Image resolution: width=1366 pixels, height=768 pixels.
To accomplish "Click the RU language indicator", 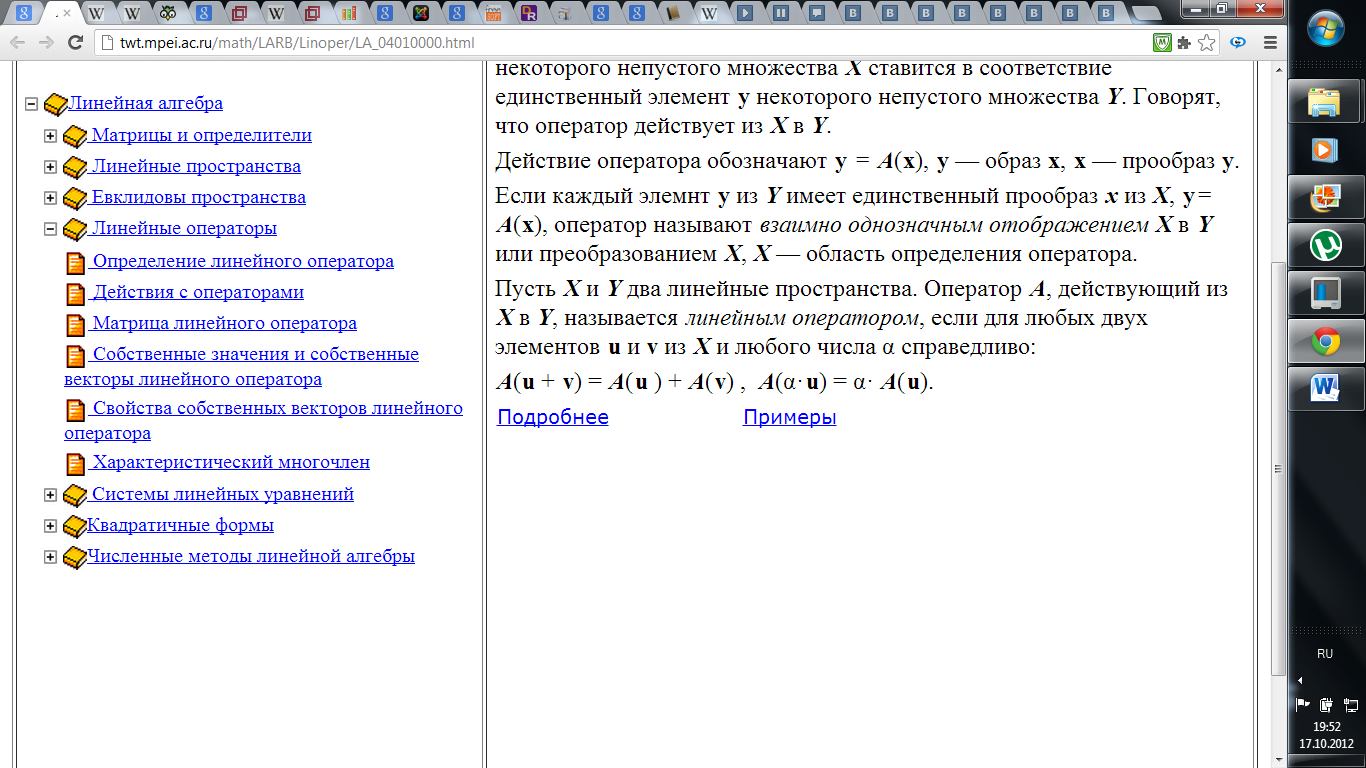I will click(x=1325, y=653).
